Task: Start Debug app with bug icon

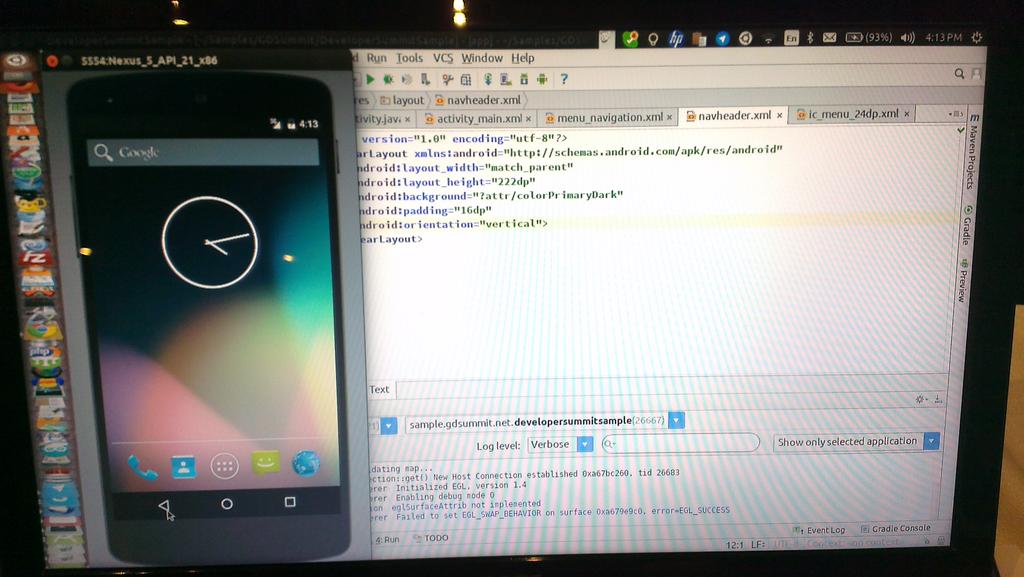Action: click(x=388, y=79)
